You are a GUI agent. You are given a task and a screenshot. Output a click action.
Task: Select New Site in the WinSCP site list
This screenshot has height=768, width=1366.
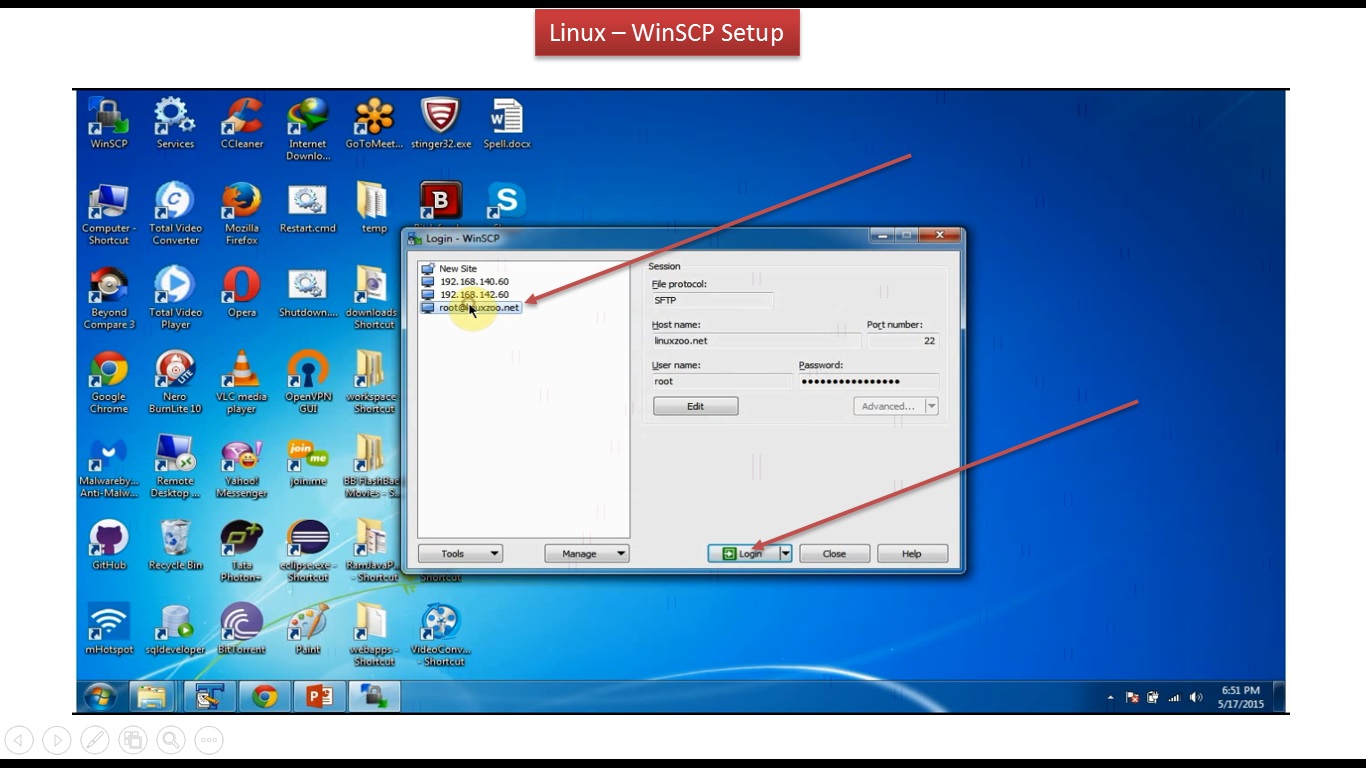(458, 269)
